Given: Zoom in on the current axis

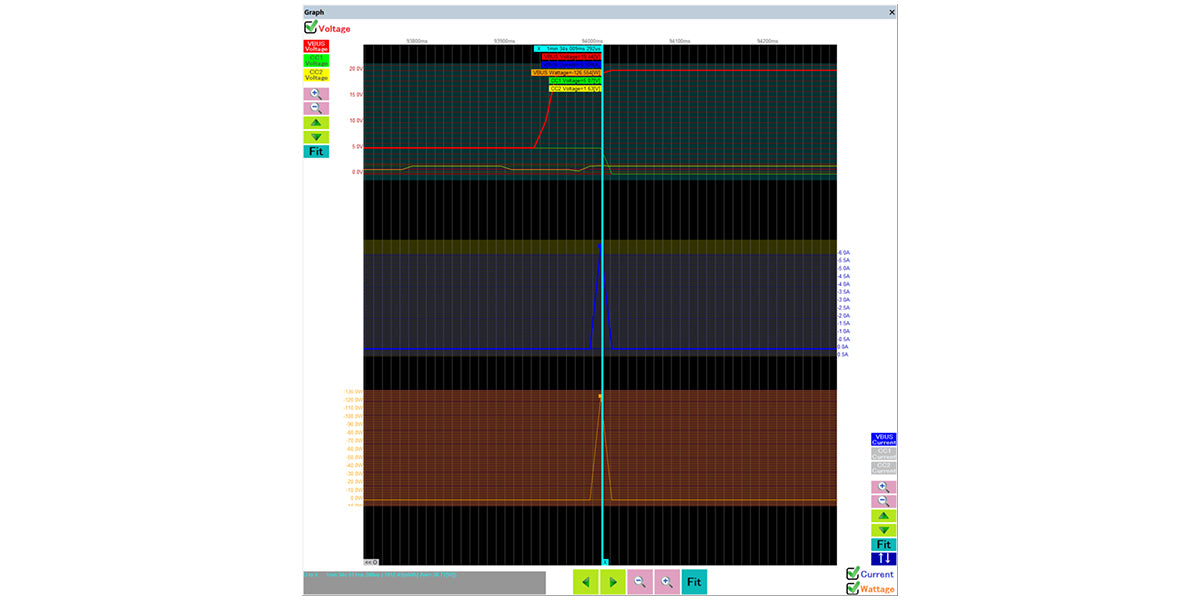Looking at the screenshot, I should [x=883, y=486].
